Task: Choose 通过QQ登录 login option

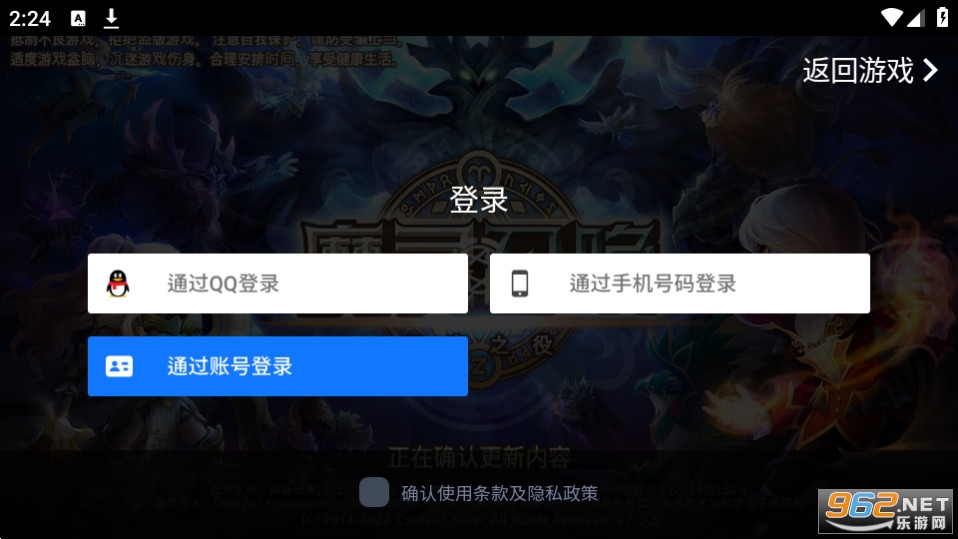Action: [278, 284]
